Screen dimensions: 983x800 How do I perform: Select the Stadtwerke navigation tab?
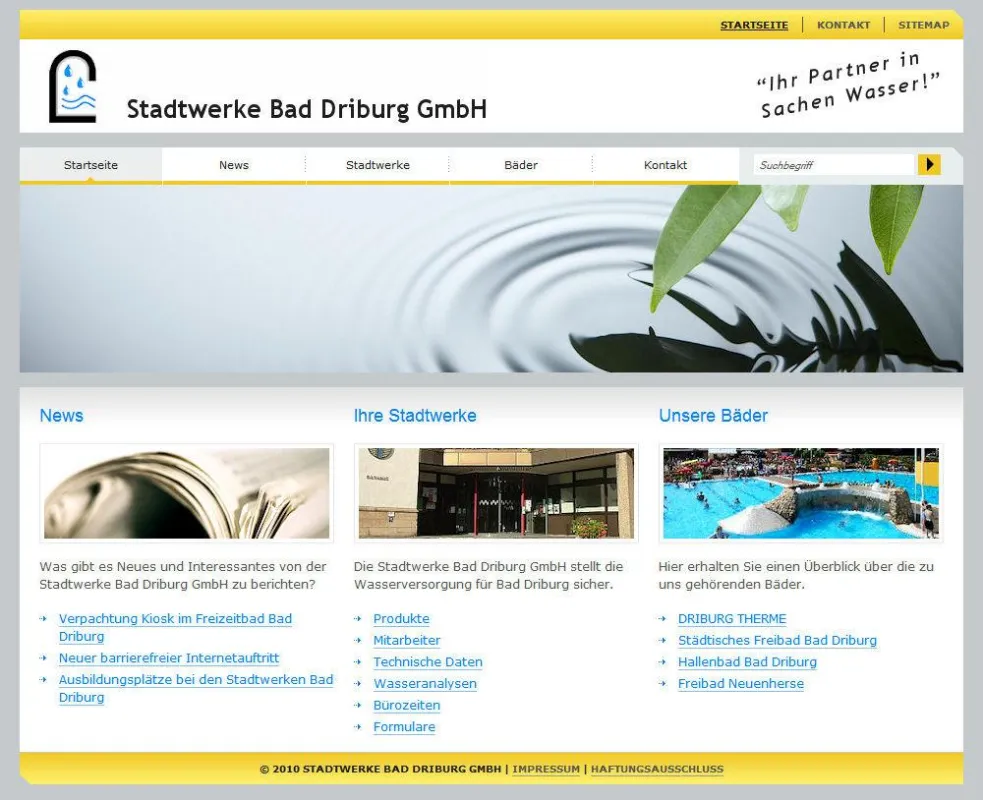tap(377, 166)
